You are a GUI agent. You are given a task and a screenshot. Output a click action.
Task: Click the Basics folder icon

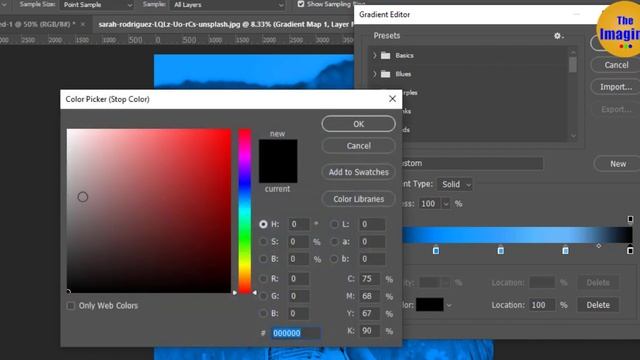click(x=385, y=55)
